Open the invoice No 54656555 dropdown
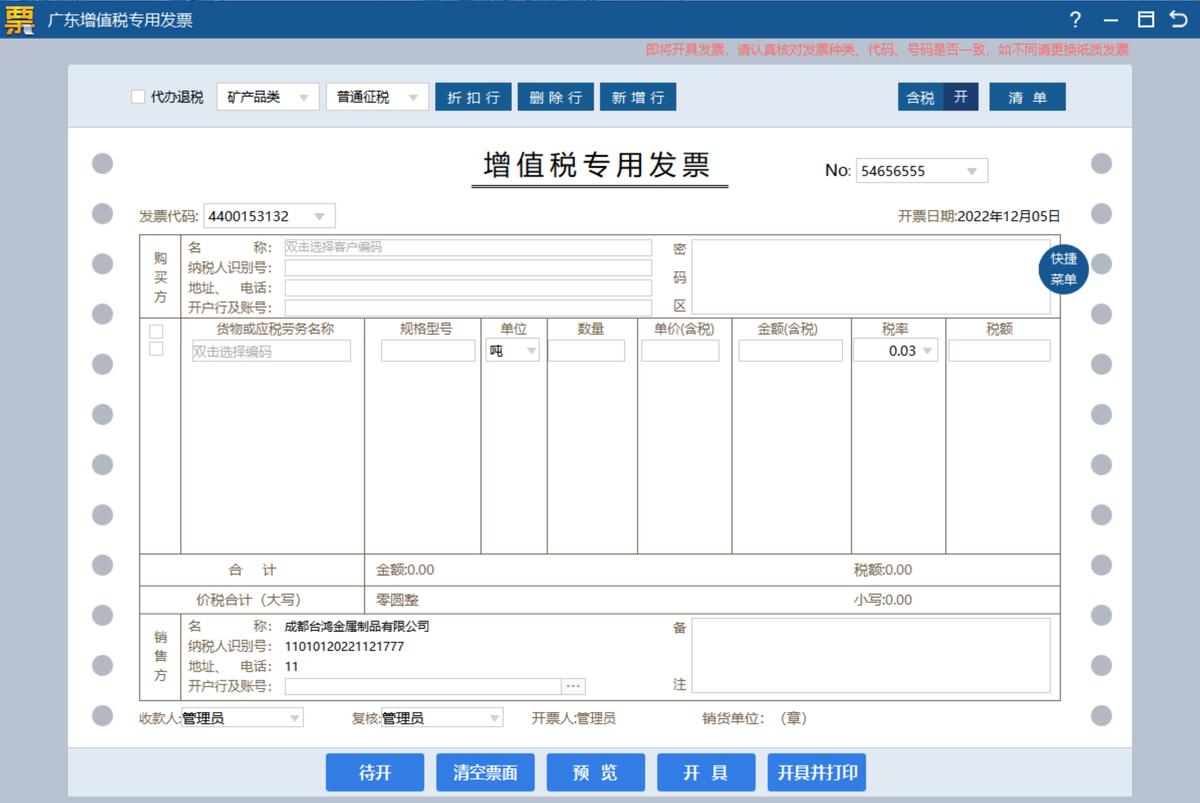The height and width of the screenshot is (803, 1200). (x=920, y=170)
